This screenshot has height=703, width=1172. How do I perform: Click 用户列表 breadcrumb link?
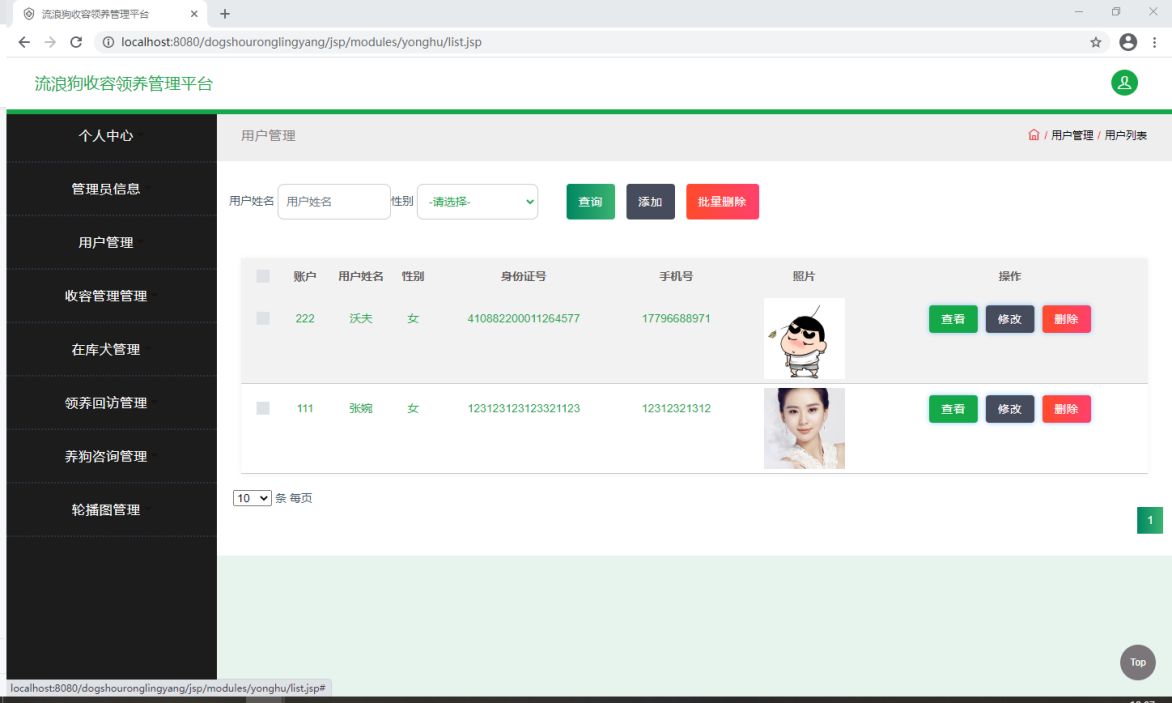click(1126, 135)
